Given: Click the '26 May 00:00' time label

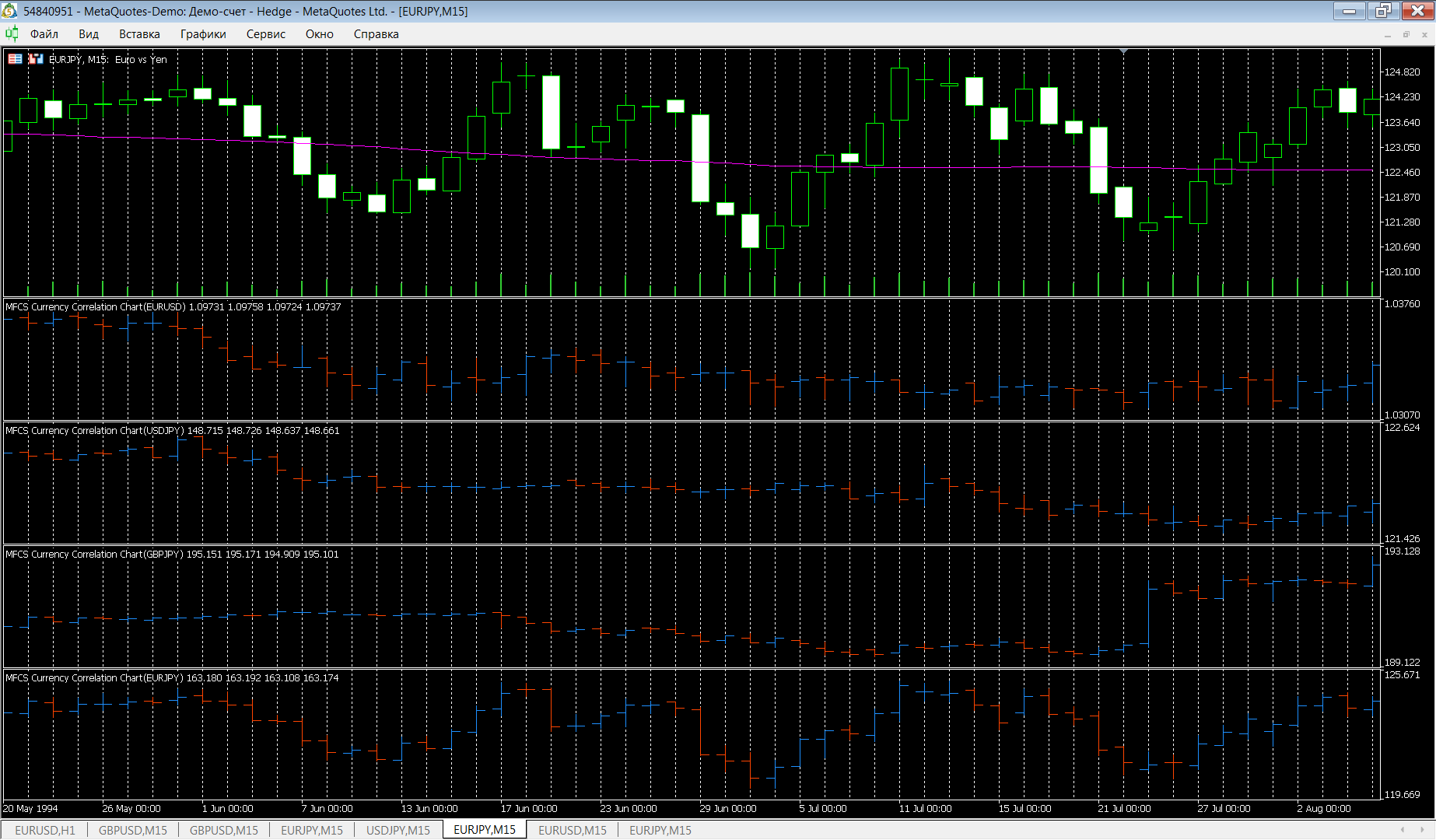Looking at the screenshot, I should coord(131,808).
